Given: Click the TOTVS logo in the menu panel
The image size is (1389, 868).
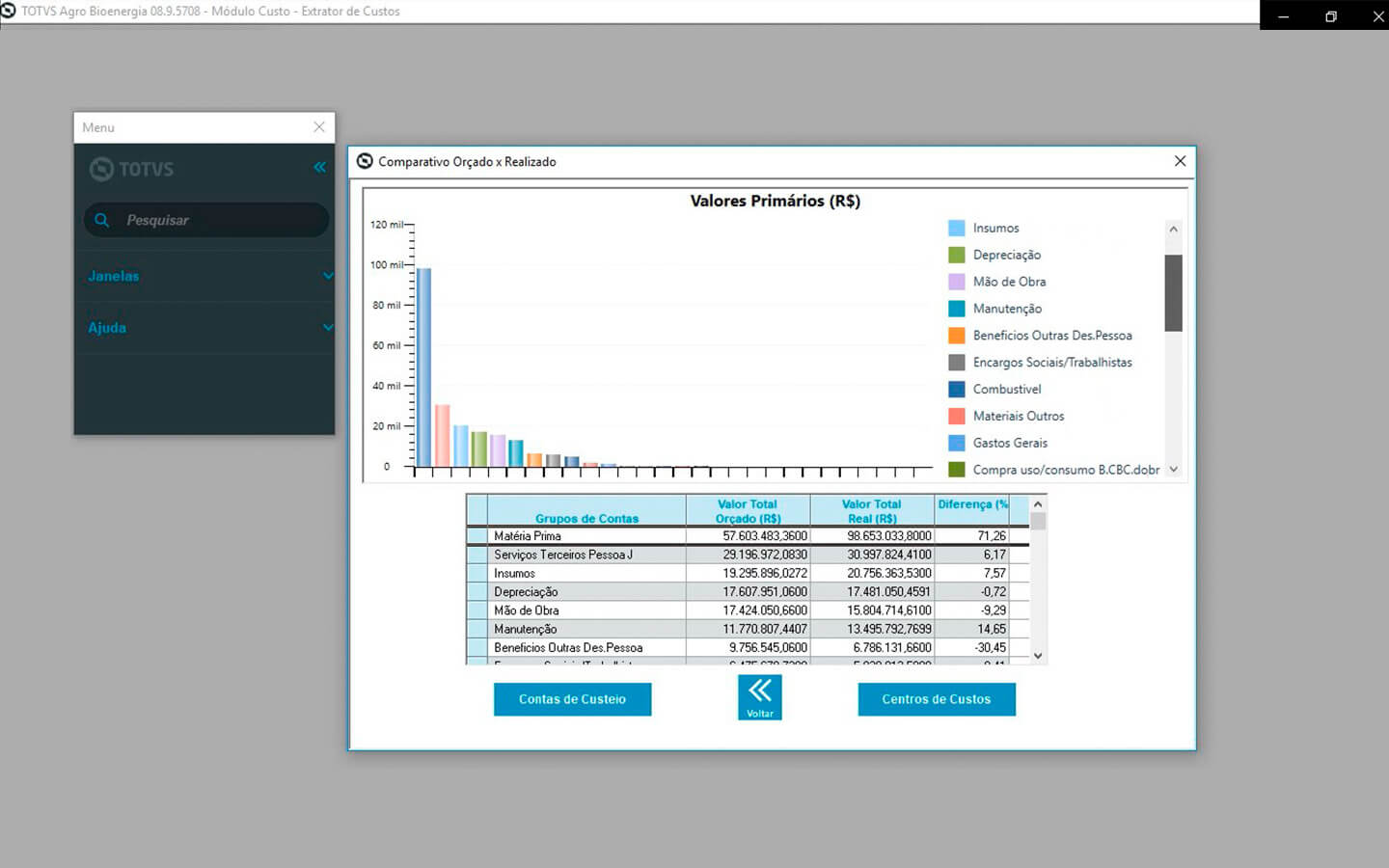Looking at the screenshot, I should point(132,170).
